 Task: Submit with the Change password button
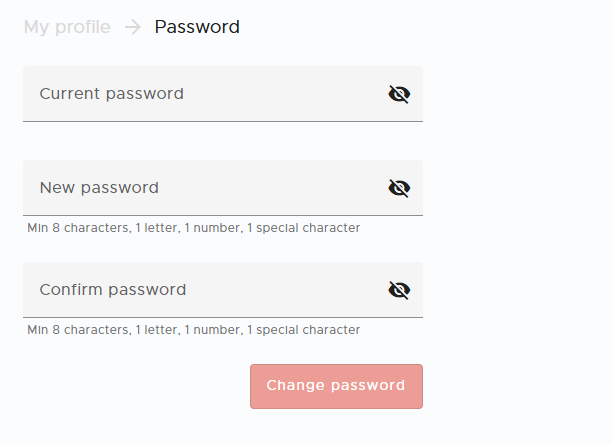point(336,386)
